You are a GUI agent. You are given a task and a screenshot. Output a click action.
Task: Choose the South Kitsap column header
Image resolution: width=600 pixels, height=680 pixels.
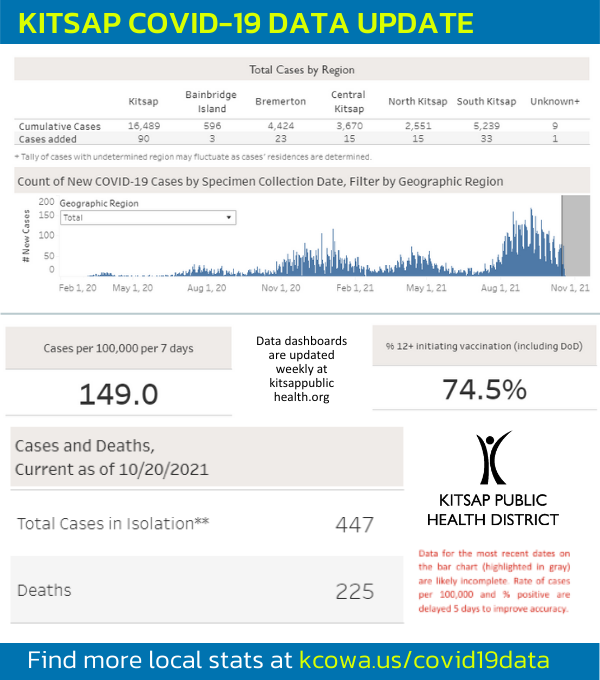[486, 102]
